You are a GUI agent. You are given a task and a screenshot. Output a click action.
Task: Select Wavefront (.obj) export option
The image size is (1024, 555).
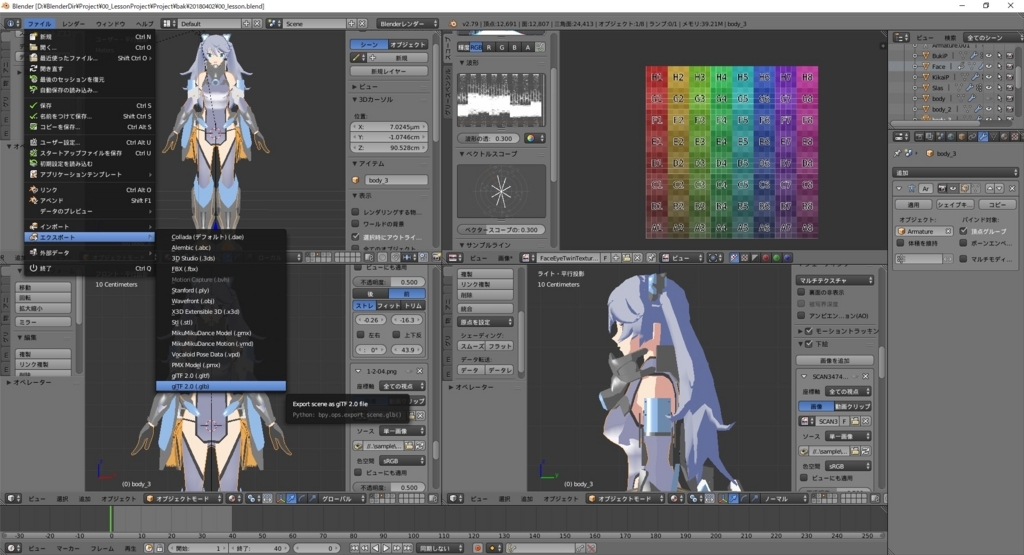point(221,301)
